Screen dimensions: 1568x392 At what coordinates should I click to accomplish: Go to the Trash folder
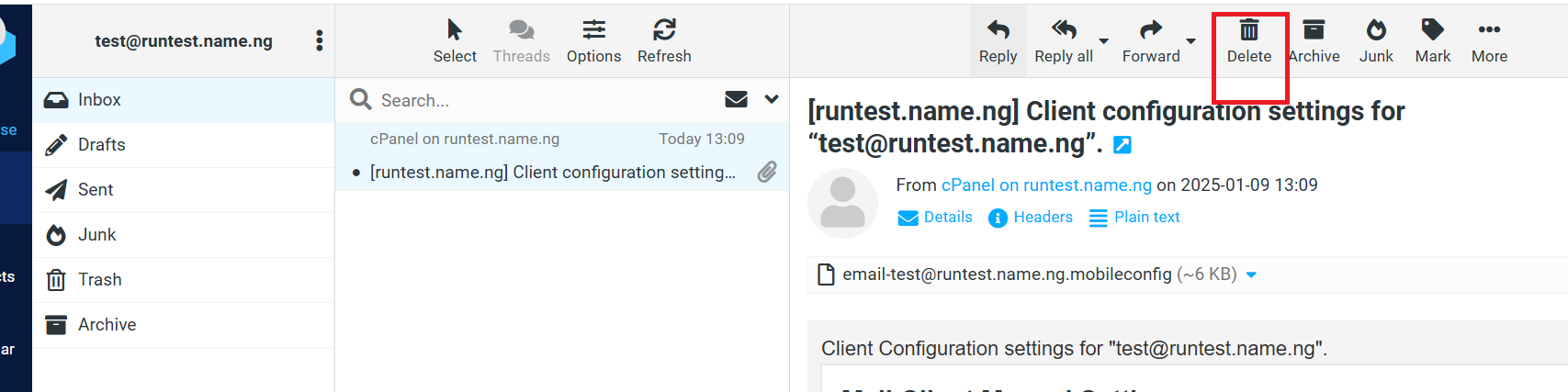point(99,280)
